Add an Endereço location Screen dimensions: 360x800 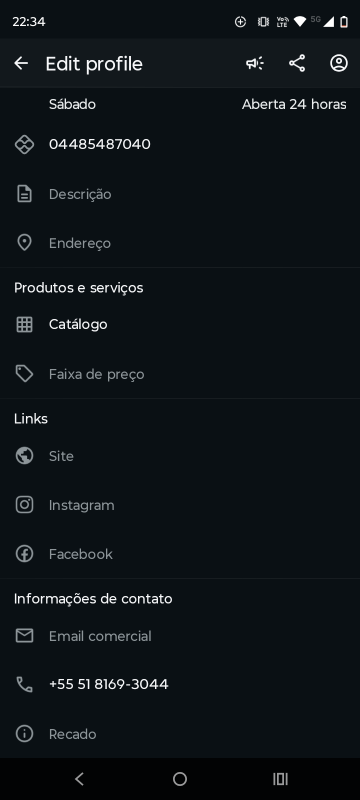(x=180, y=243)
